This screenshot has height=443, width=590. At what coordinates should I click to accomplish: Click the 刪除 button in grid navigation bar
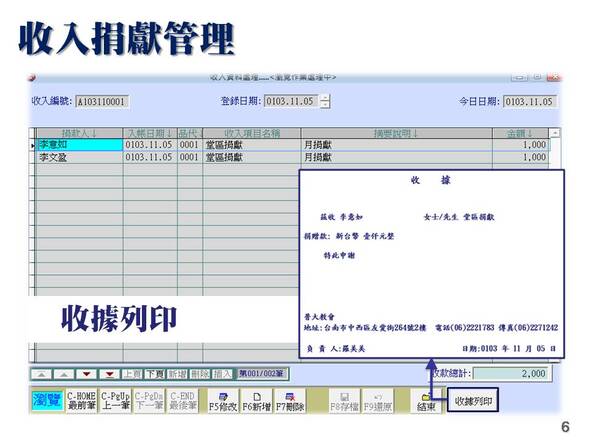click(200, 374)
